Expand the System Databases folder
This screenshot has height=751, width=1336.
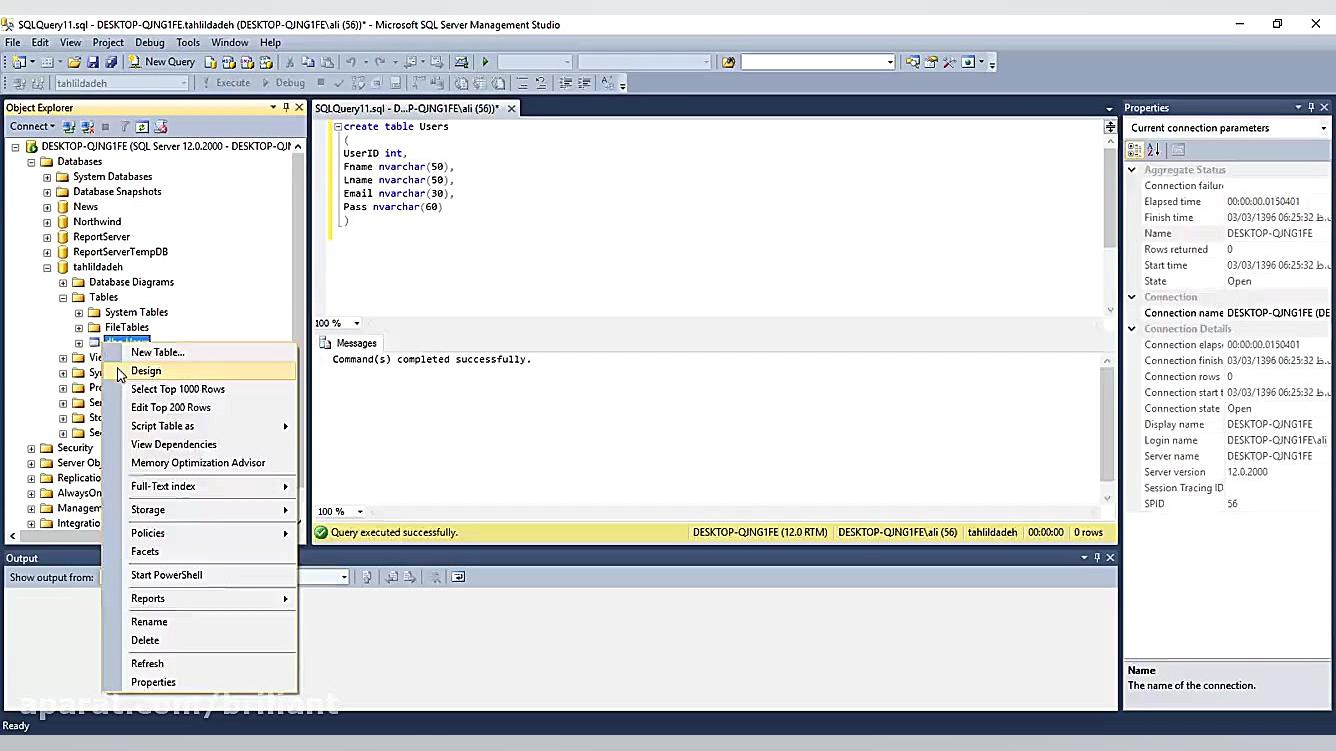pyautogui.click(x=47, y=177)
